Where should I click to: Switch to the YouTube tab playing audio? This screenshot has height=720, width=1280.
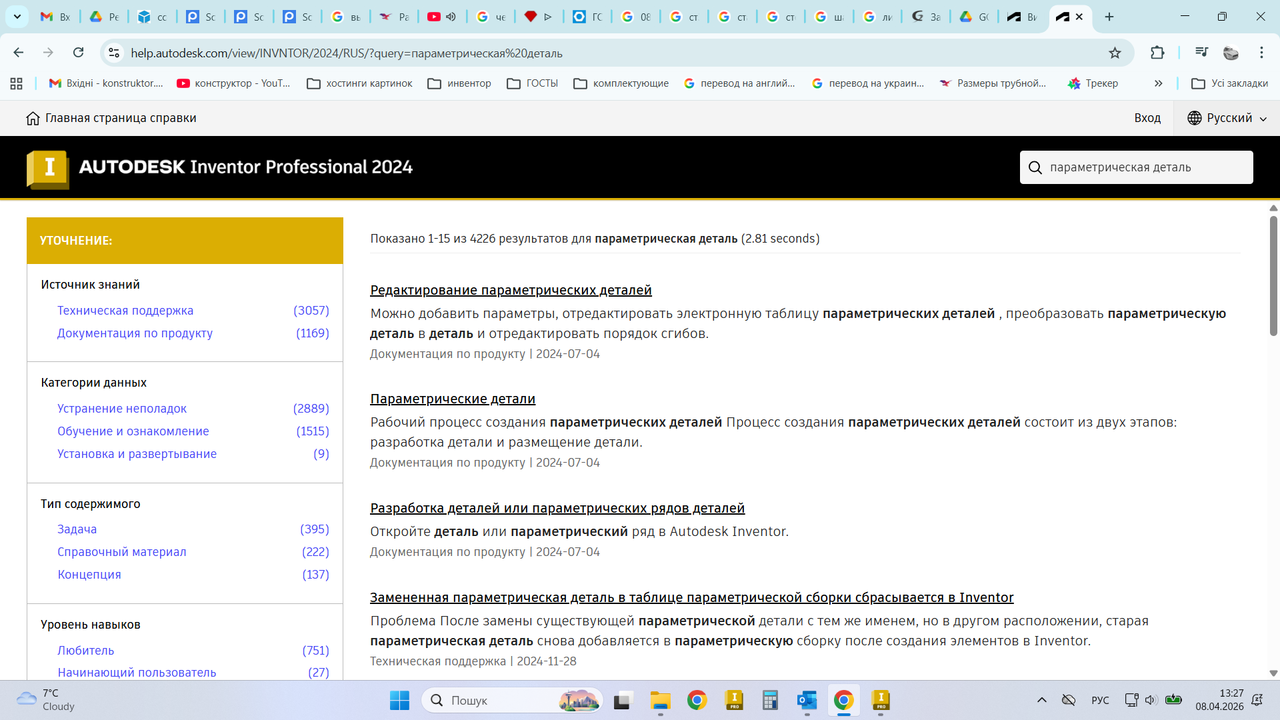441,17
